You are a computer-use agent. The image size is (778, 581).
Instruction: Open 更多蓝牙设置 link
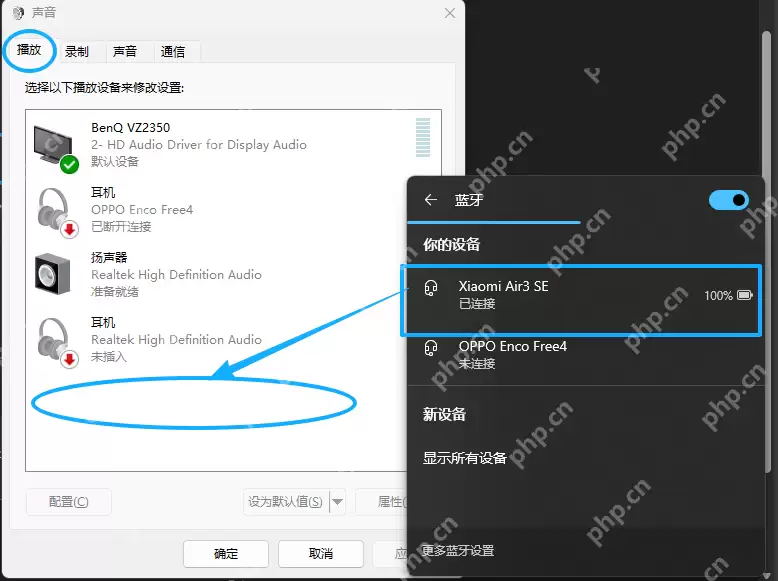(458, 551)
